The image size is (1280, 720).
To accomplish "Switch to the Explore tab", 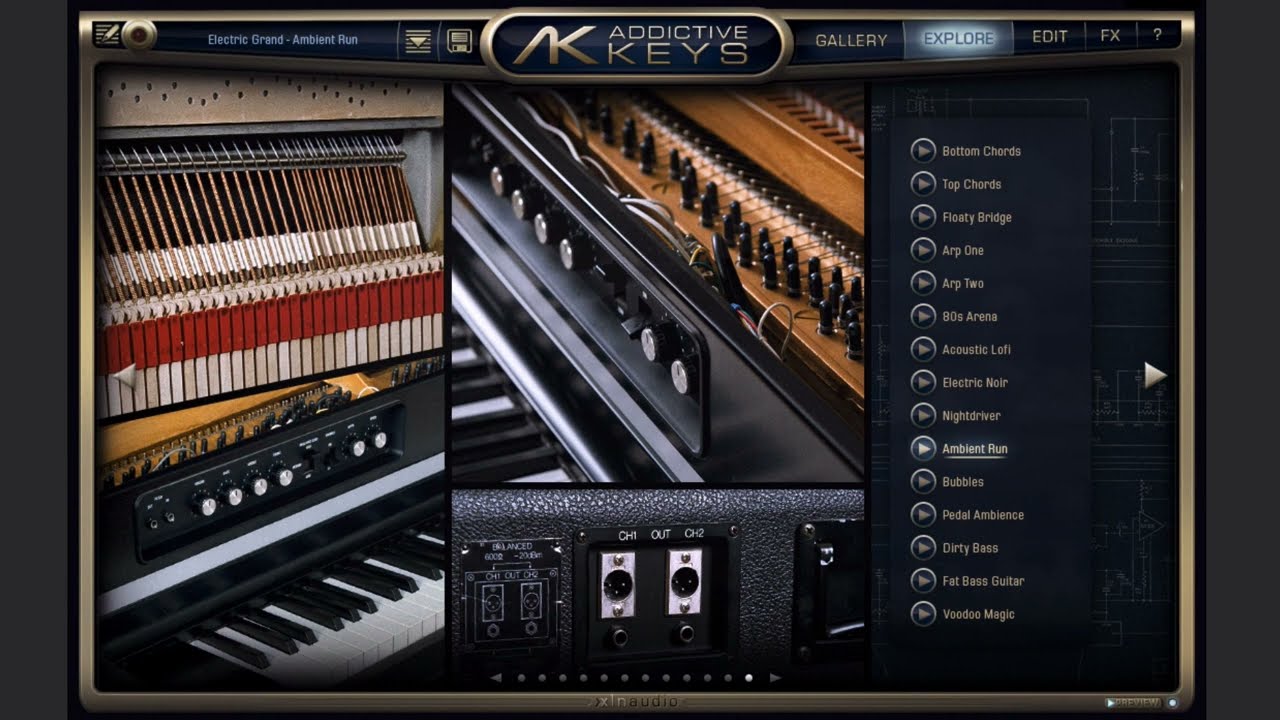I will 958,39.
